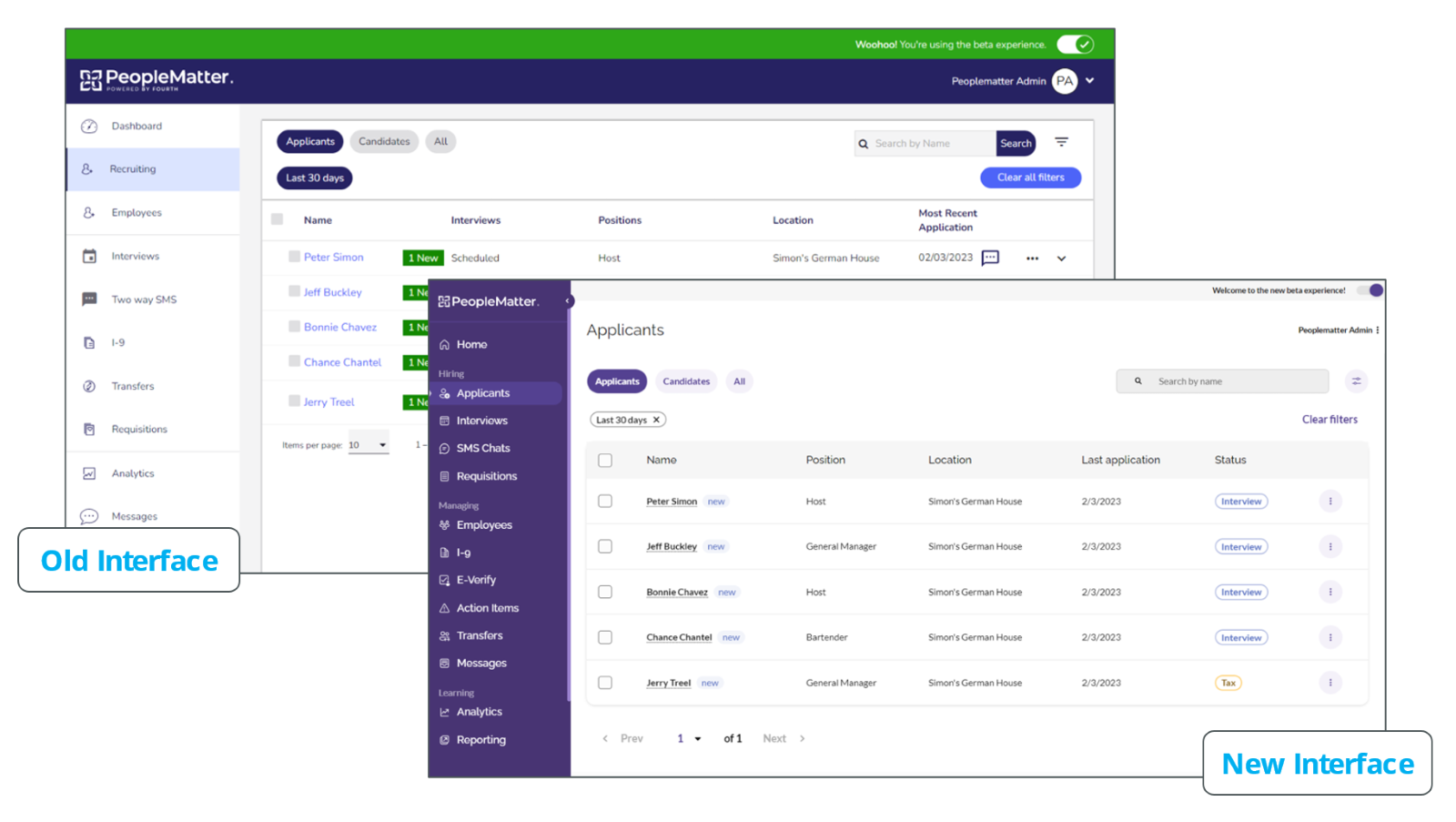The height and width of the screenshot is (822, 1456).
Task: Expand Peter Simon's row with the chevron
Action: [x=1061, y=259]
